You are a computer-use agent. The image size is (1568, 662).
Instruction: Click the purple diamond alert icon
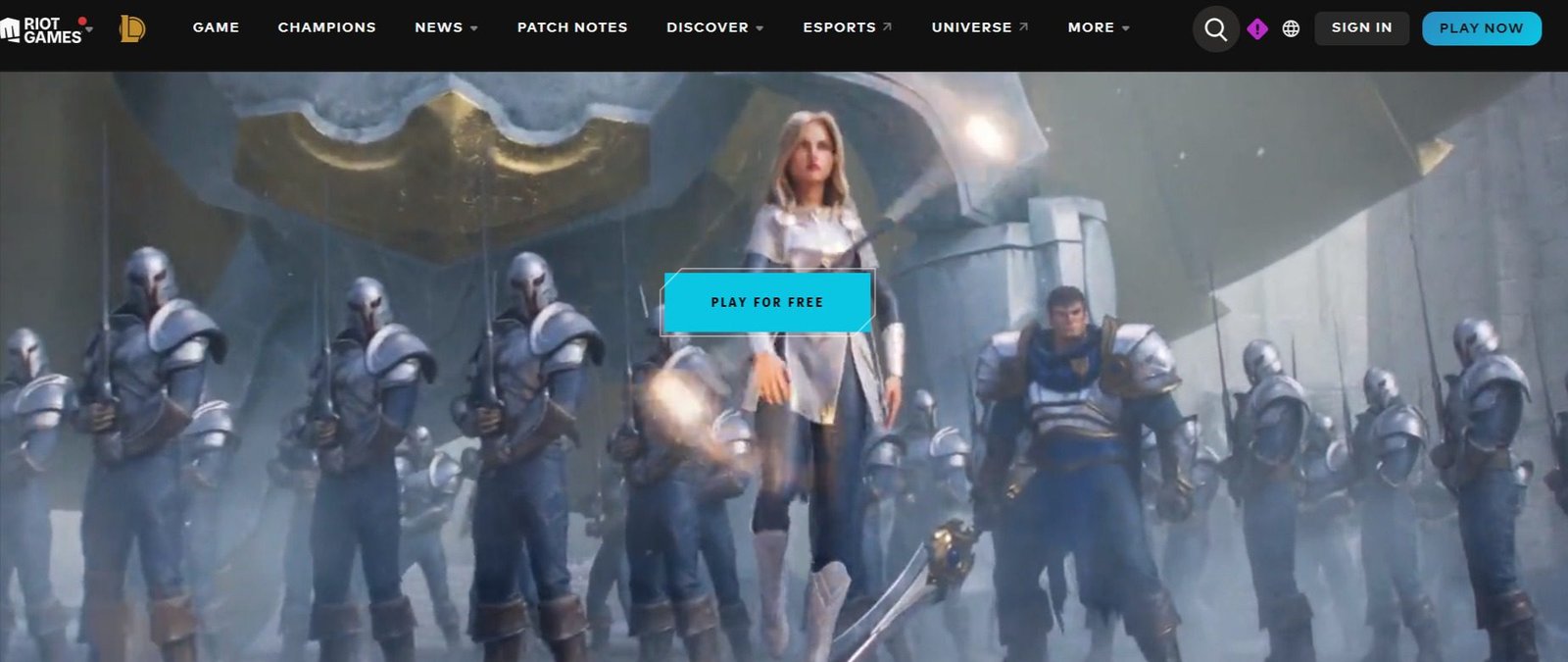tap(1257, 29)
